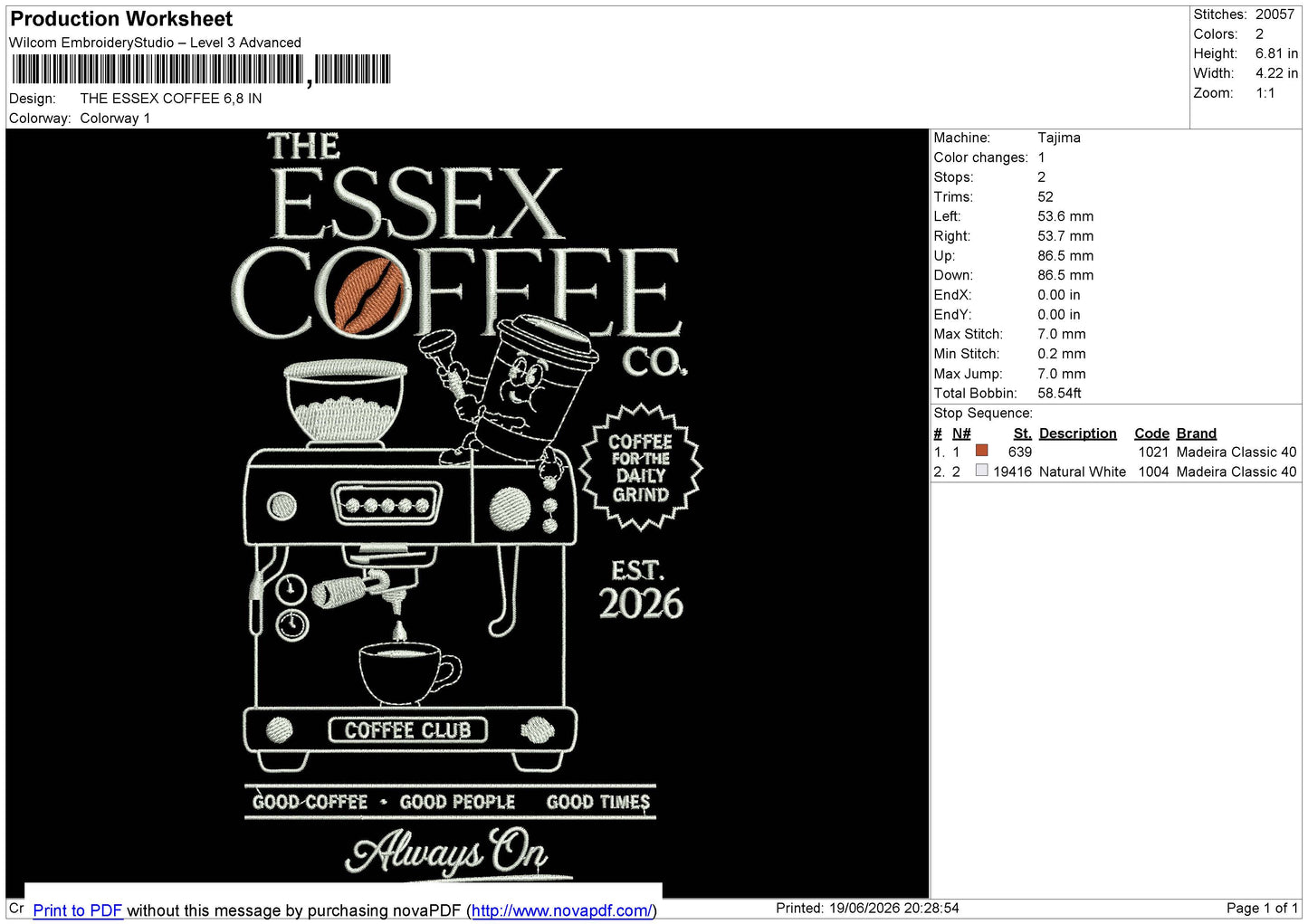Click the barcode under the worksheet title

201,70
